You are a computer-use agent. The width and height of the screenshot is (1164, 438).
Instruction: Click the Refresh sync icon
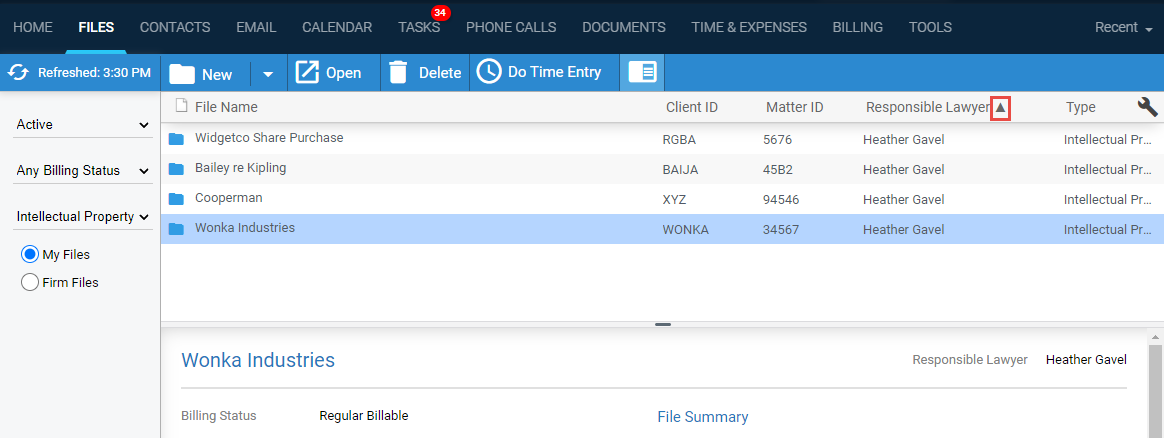pos(17,72)
